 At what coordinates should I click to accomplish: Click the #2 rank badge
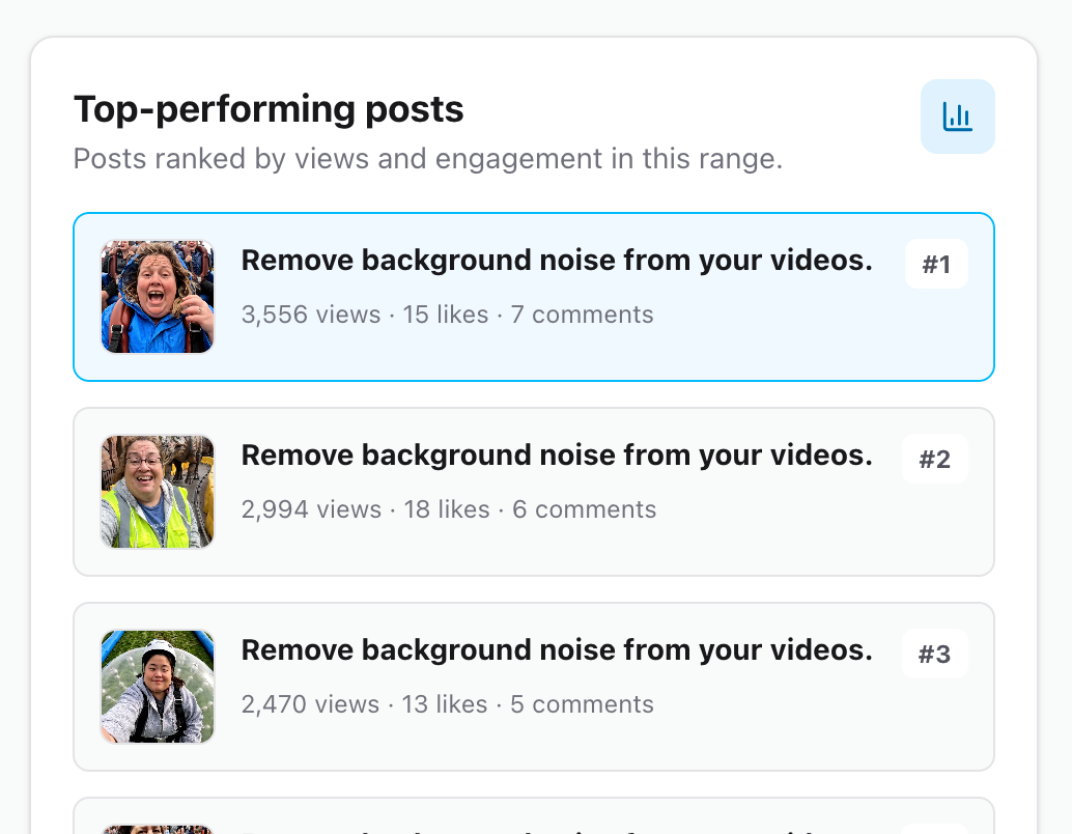click(x=935, y=459)
